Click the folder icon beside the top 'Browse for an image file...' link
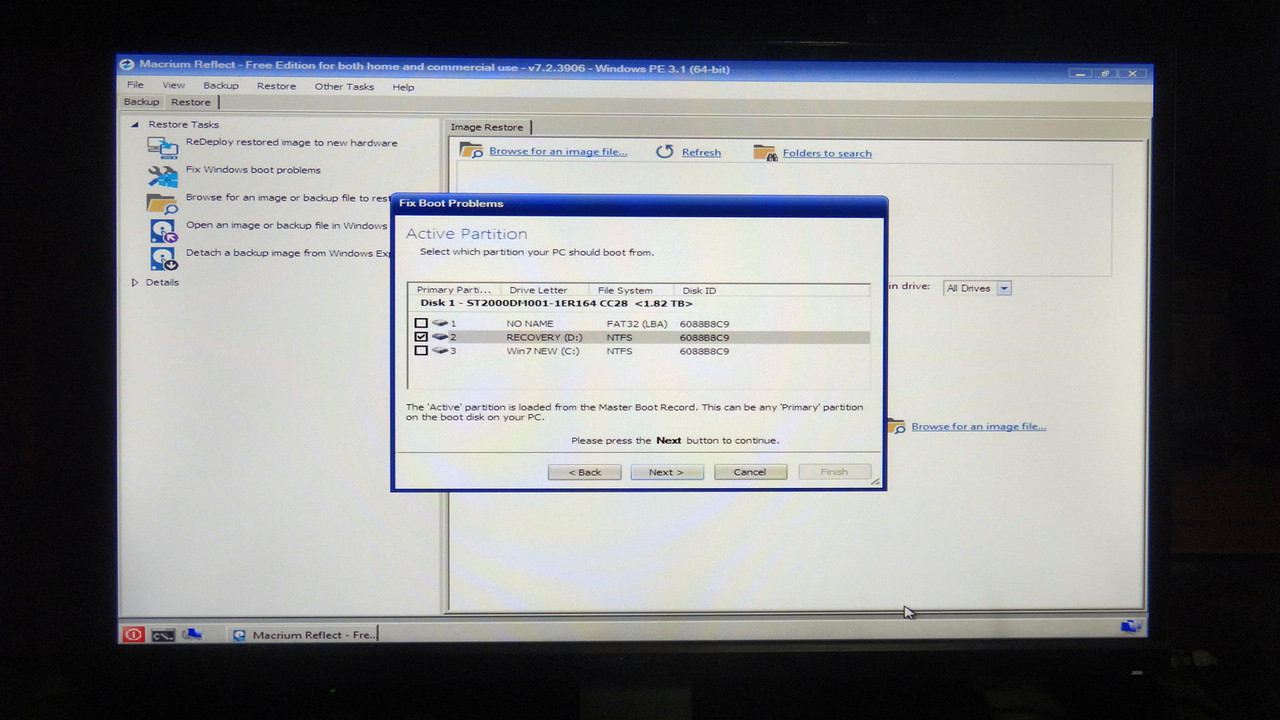 pyautogui.click(x=471, y=151)
